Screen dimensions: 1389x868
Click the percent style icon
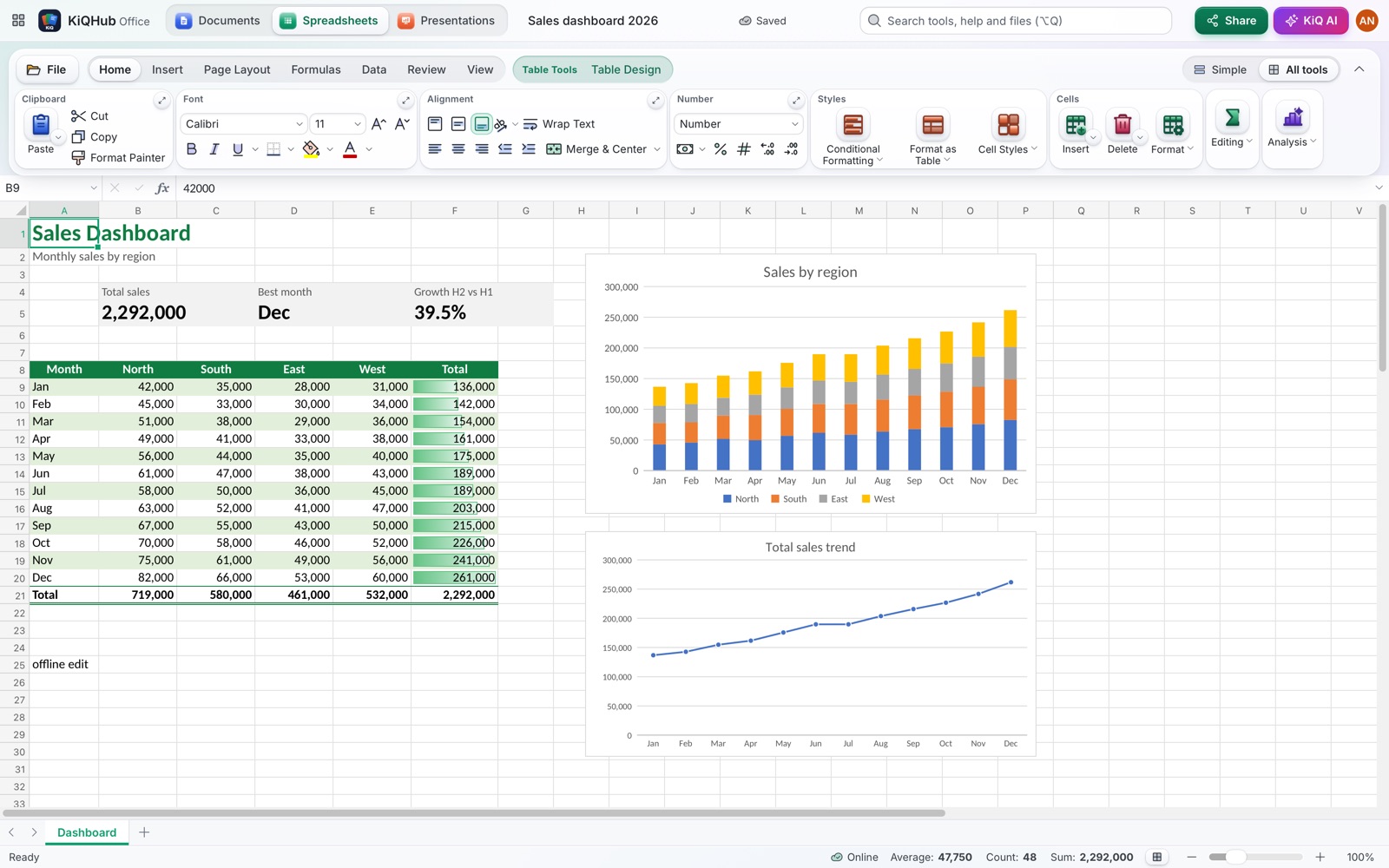[721, 149]
